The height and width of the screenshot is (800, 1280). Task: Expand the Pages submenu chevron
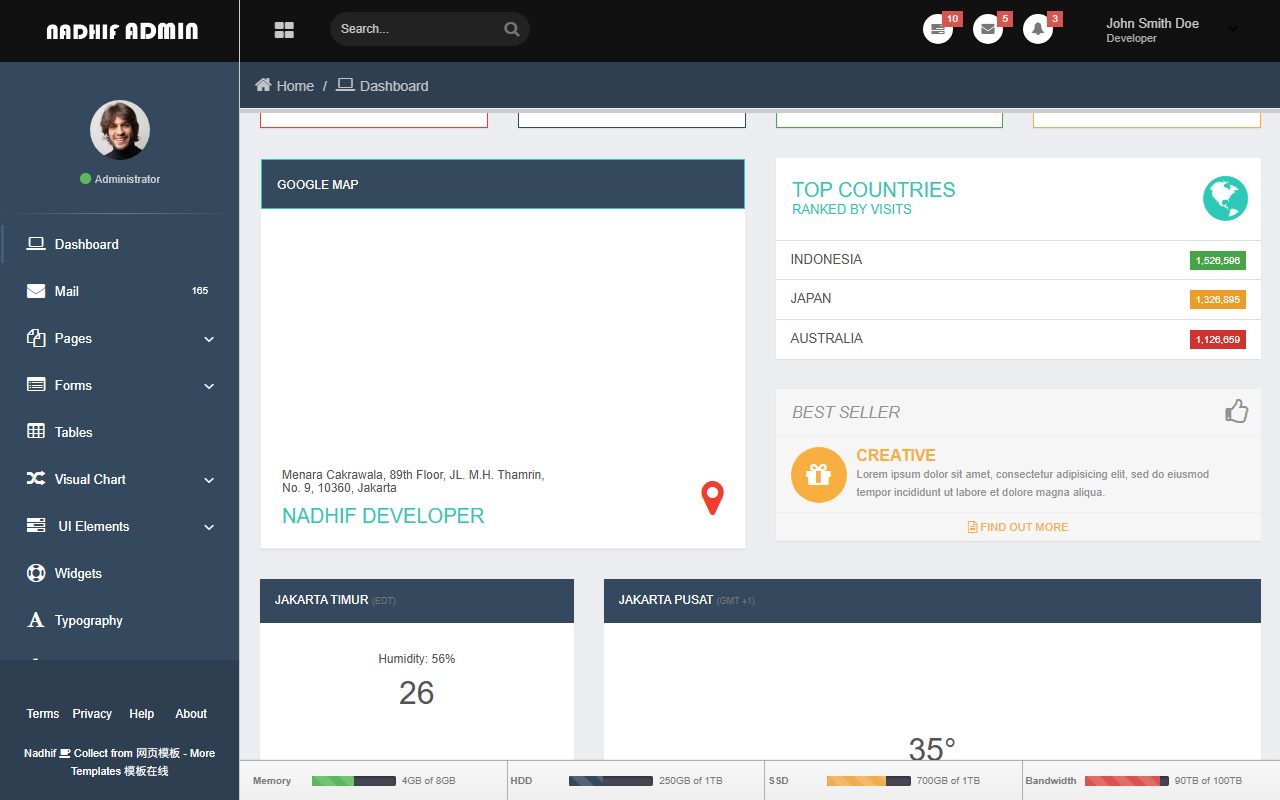(209, 339)
